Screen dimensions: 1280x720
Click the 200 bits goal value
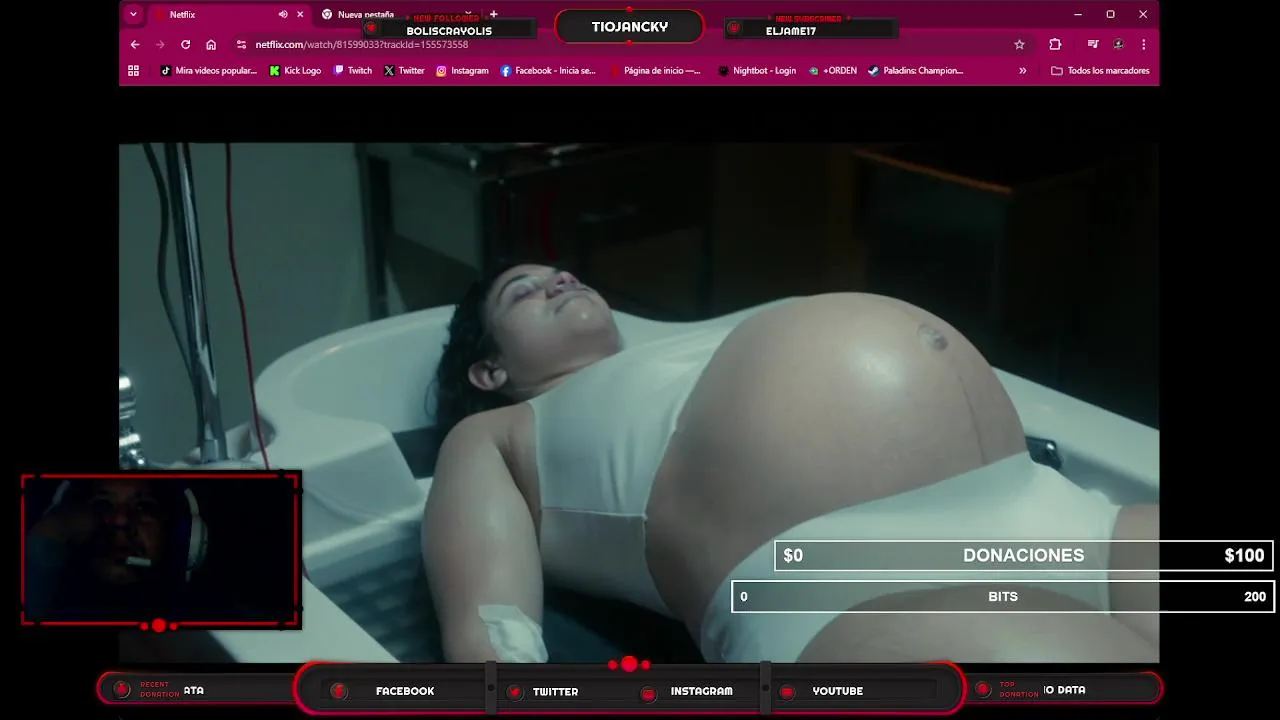click(1255, 597)
